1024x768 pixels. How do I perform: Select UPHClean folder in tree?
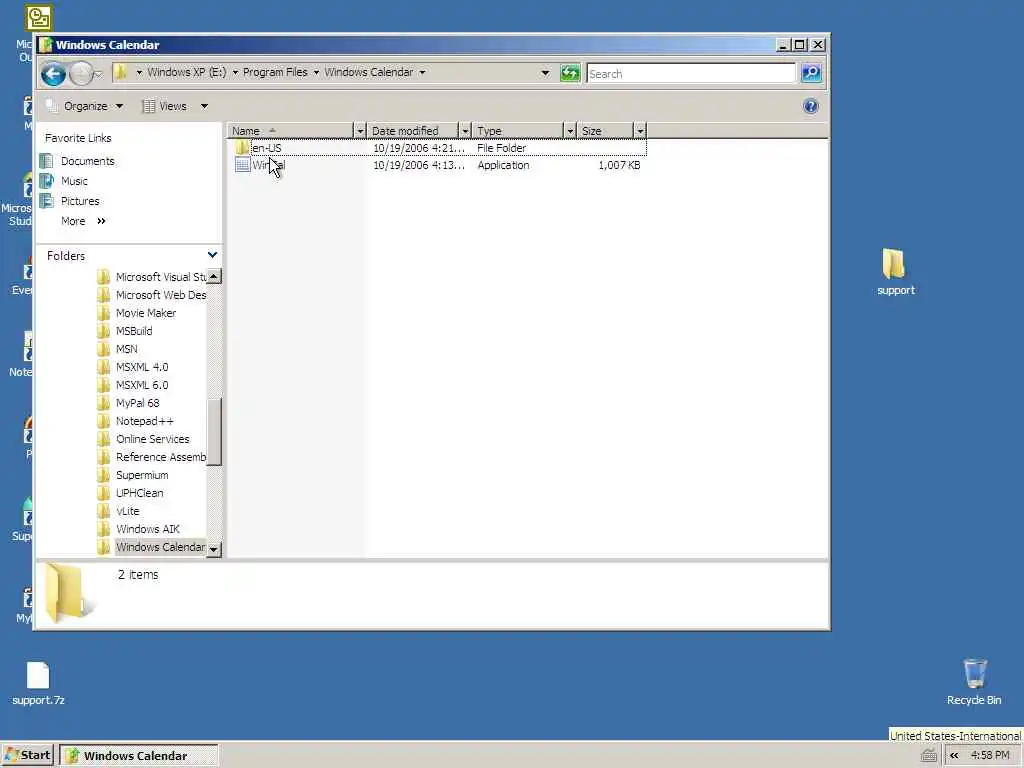[x=140, y=493]
